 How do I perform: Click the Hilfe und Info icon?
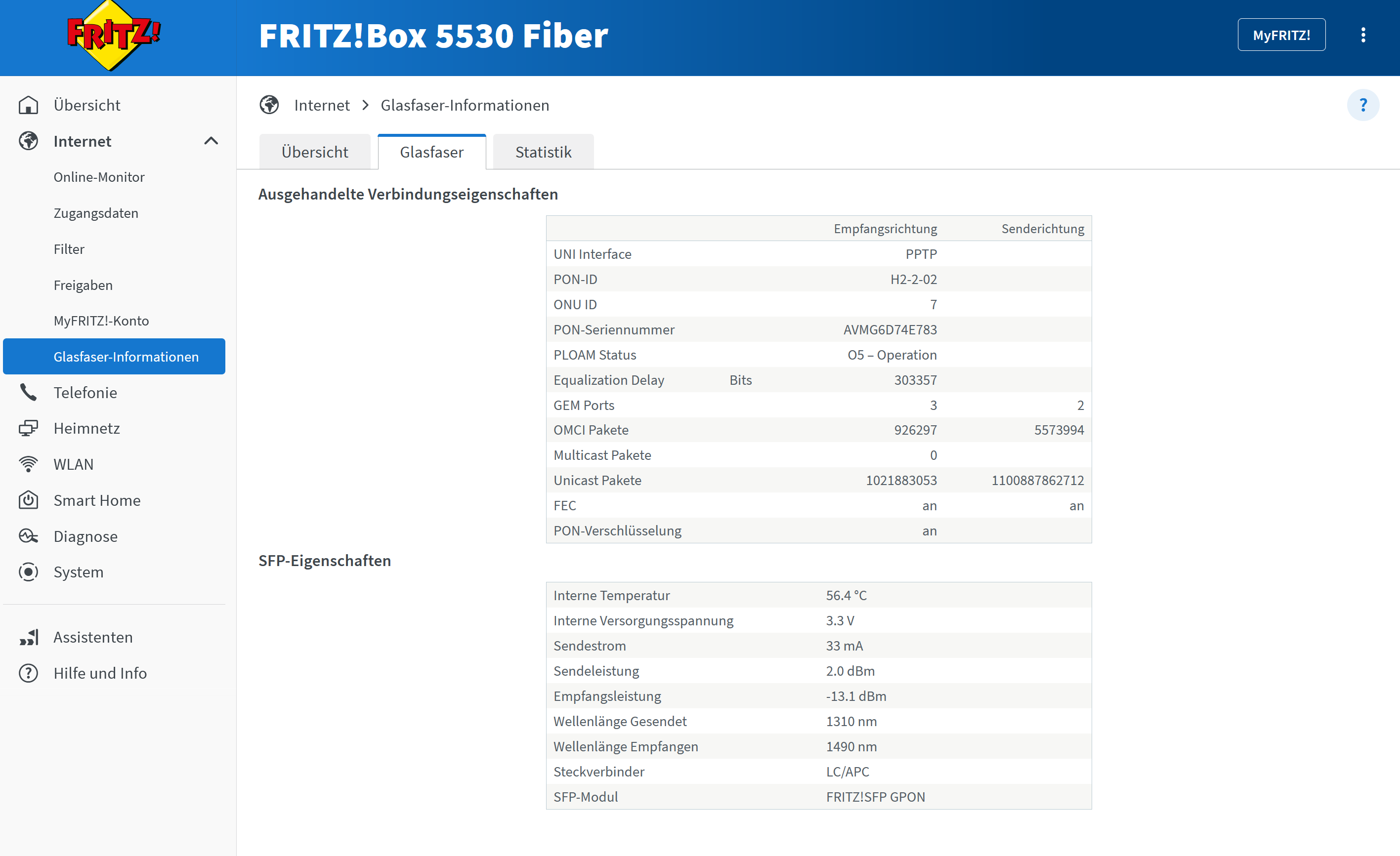pyautogui.click(x=28, y=673)
